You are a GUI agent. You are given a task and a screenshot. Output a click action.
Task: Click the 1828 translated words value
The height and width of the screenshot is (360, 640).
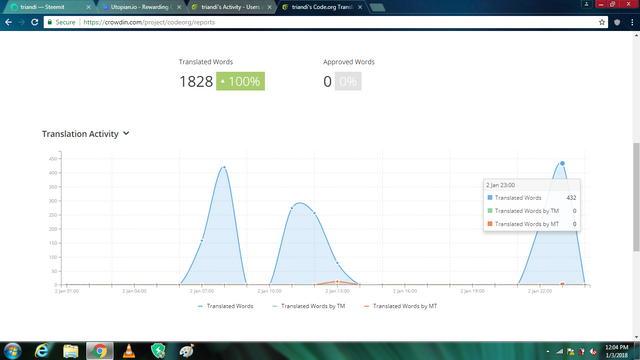click(196, 82)
